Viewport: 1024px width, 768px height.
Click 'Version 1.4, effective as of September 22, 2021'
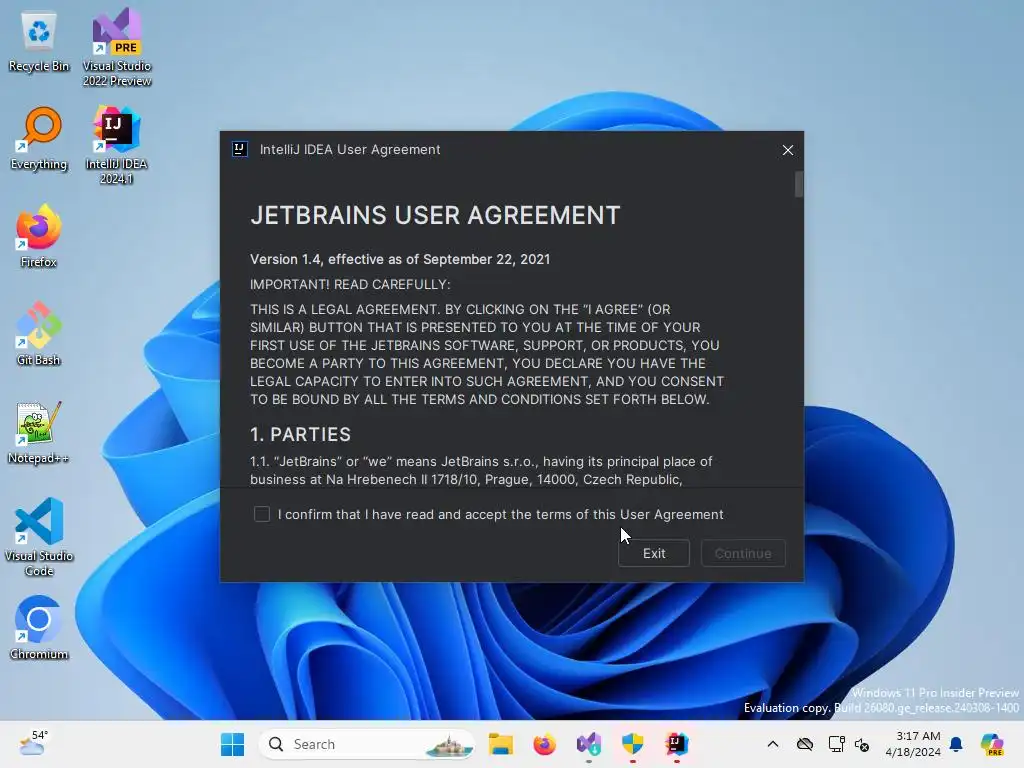[x=400, y=259]
